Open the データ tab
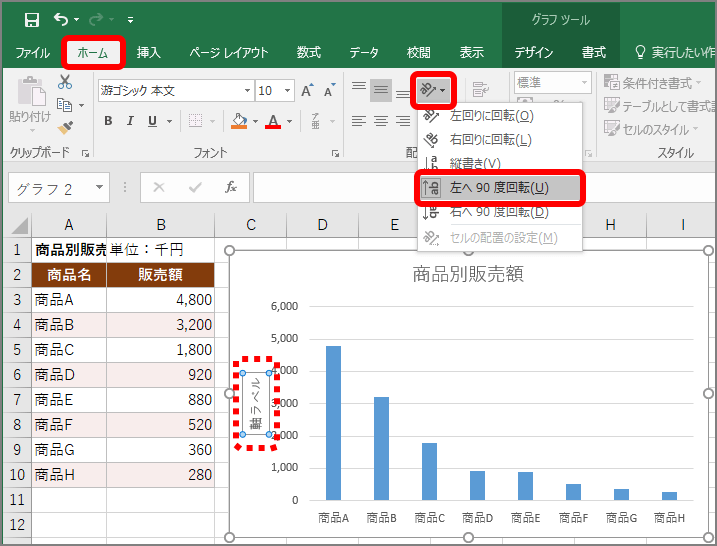 pyautogui.click(x=364, y=53)
